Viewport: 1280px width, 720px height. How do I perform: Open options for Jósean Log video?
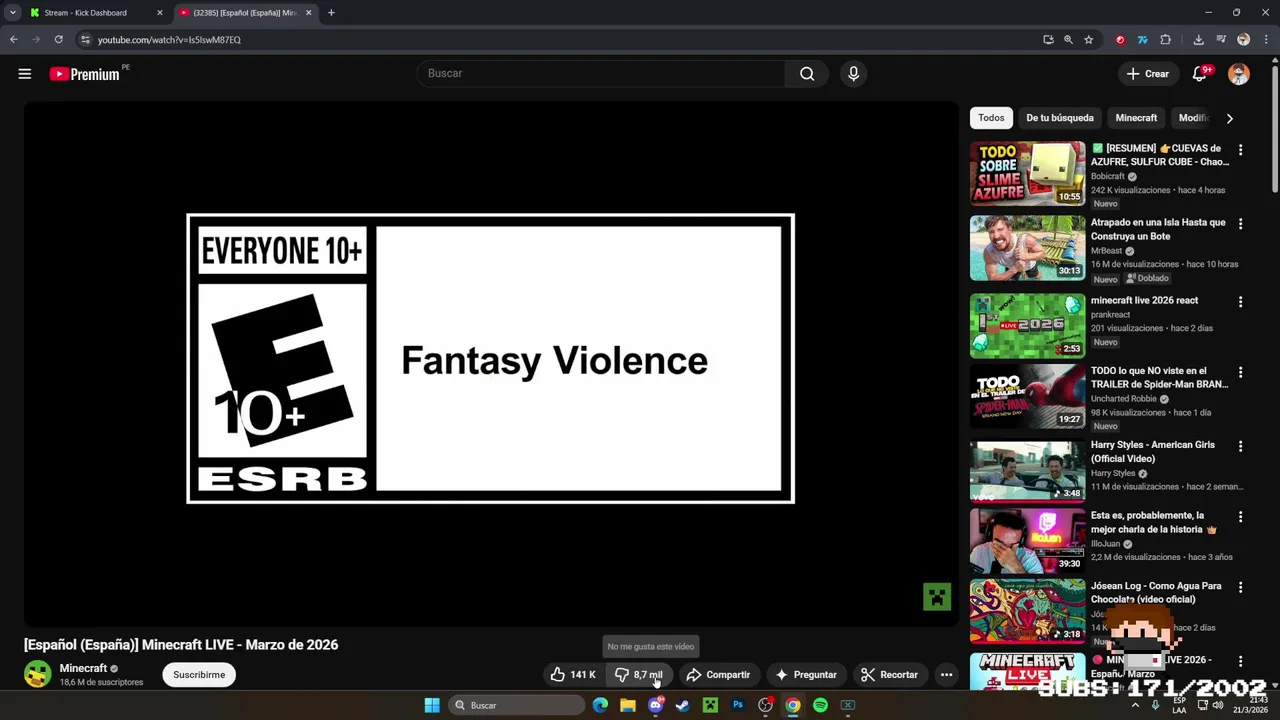(x=1241, y=587)
